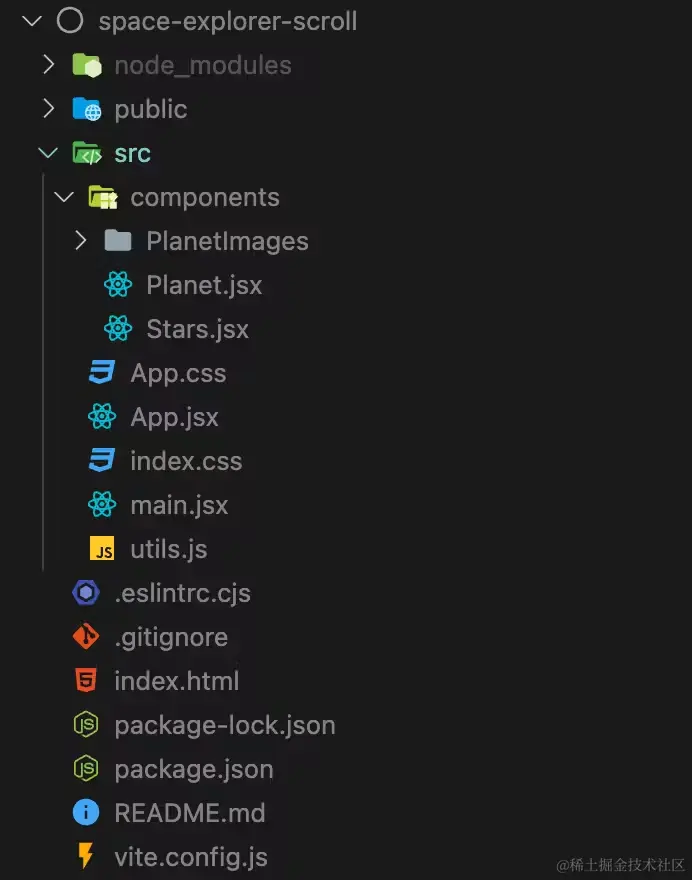
Task: Click the React icon beside Planet.jsx
Action: pyautogui.click(x=118, y=285)
